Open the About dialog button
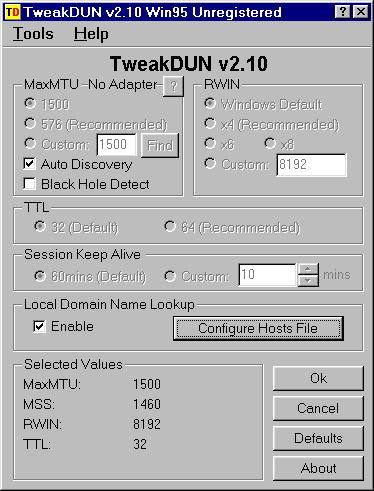The height and width of the screenshot is (491, 374). pos(318,468)
